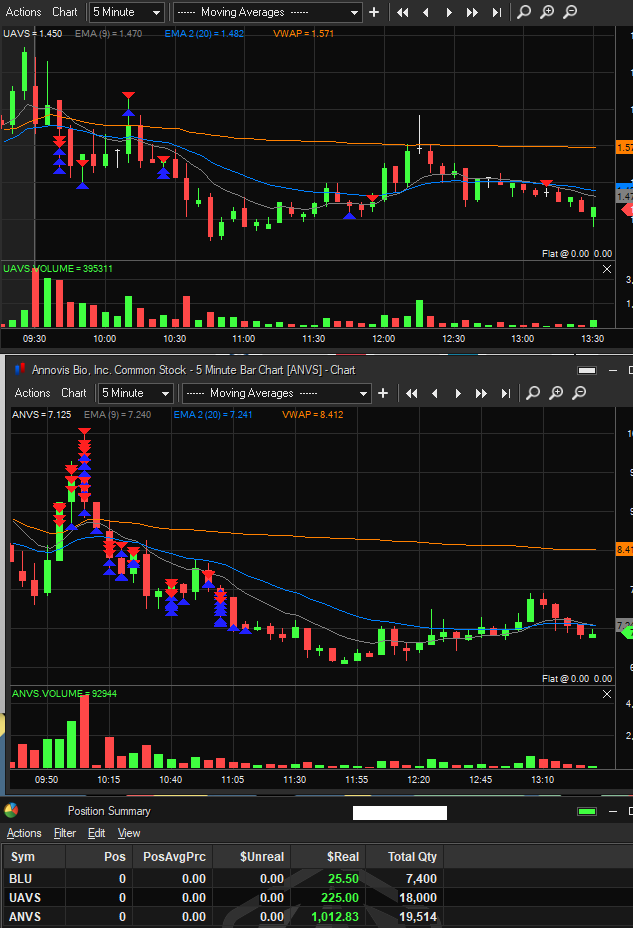The width and height of the screenshot is (633, 928).
Task: Click the link indicator in ANVS chart title bar
Action: coord(587,370)
